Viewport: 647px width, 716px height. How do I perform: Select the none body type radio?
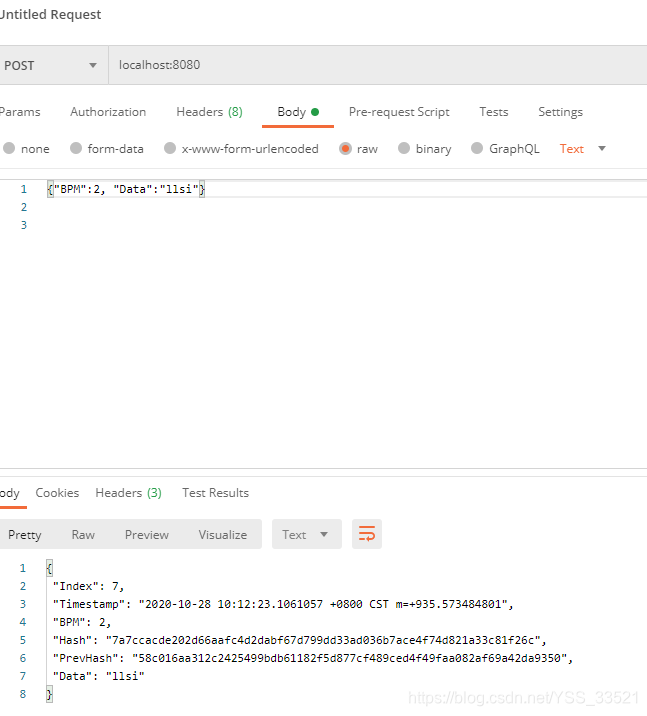click(x=9, y=148)
